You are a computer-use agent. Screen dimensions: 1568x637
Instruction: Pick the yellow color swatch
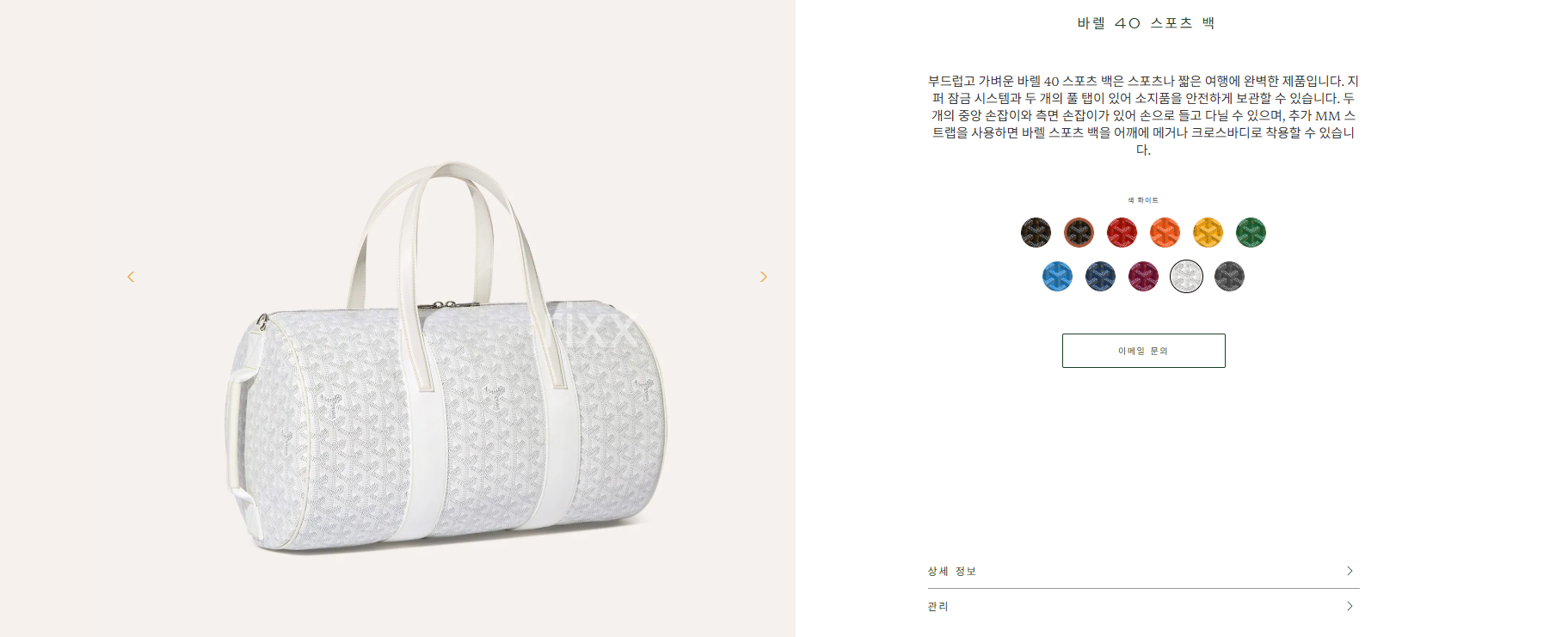coord(1208,232)
